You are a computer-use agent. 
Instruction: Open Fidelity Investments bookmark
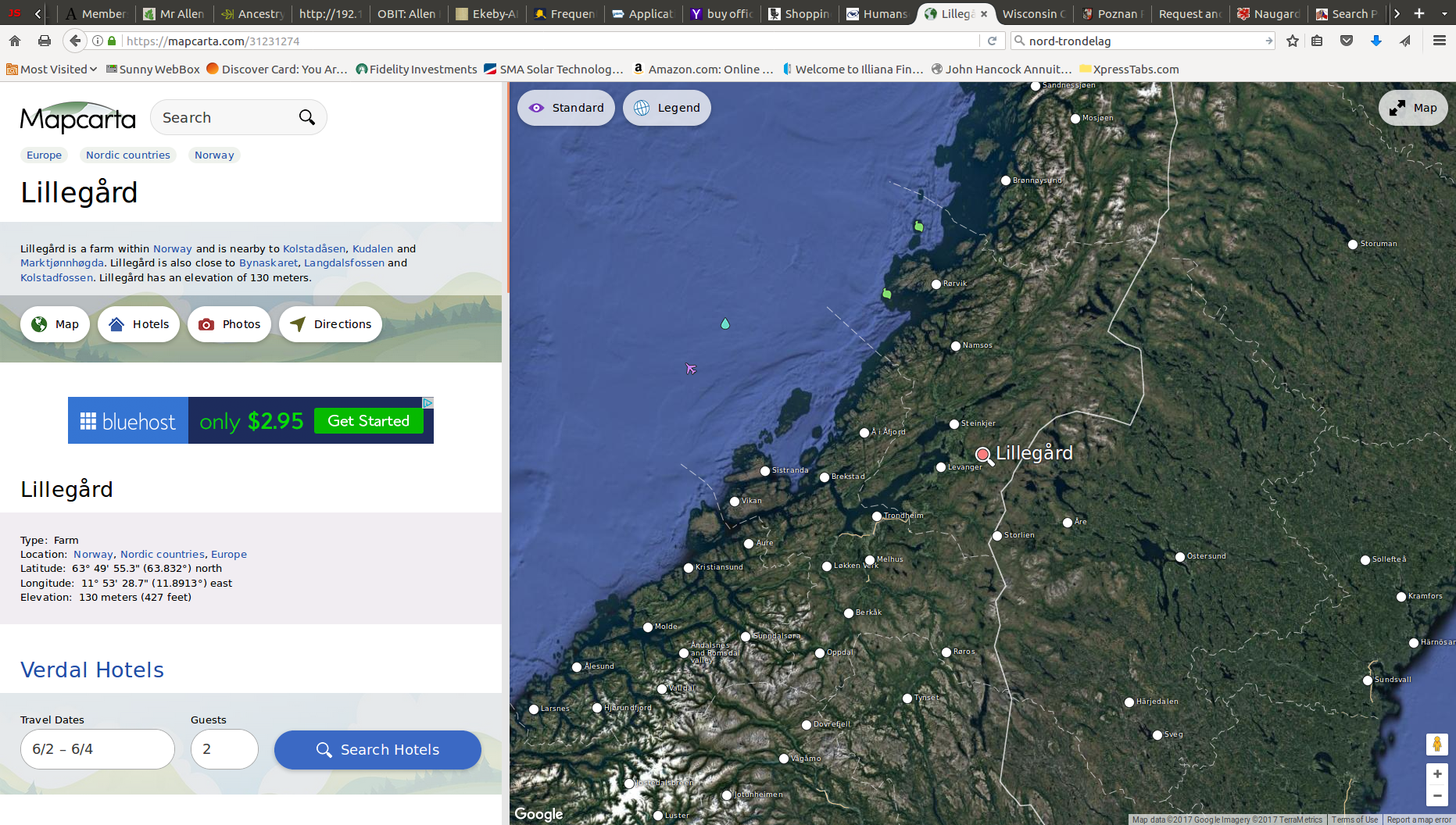417,70
